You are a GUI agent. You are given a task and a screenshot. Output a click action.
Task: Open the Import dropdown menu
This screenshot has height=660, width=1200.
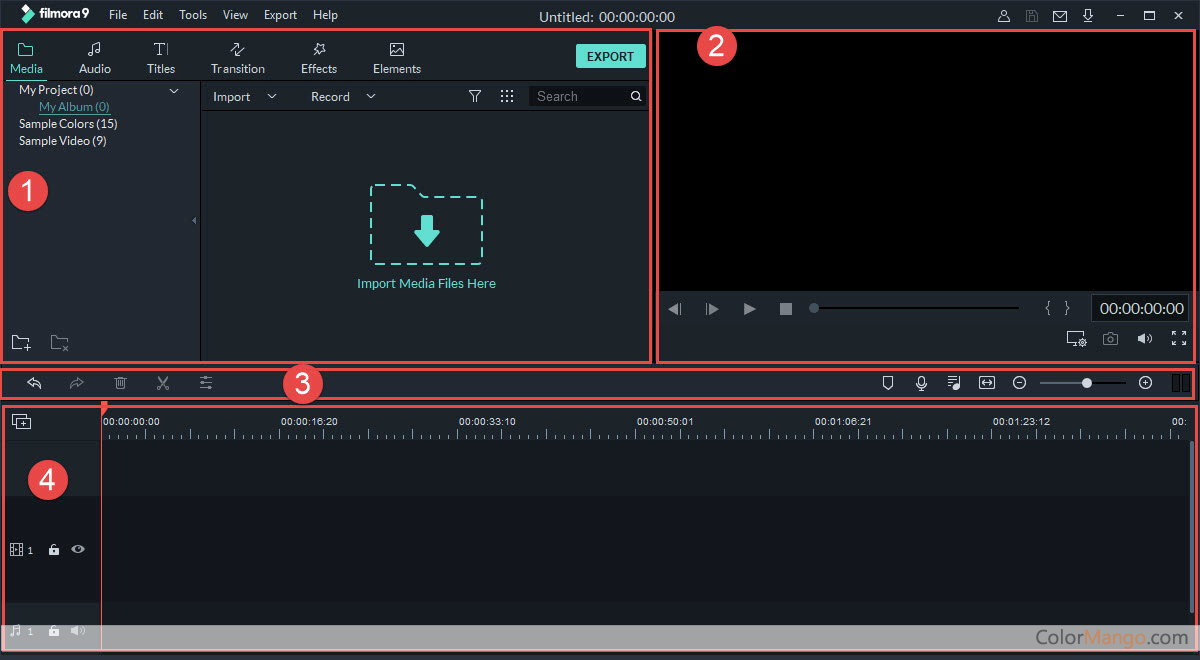pyautogui.click(x=270, y=96)
